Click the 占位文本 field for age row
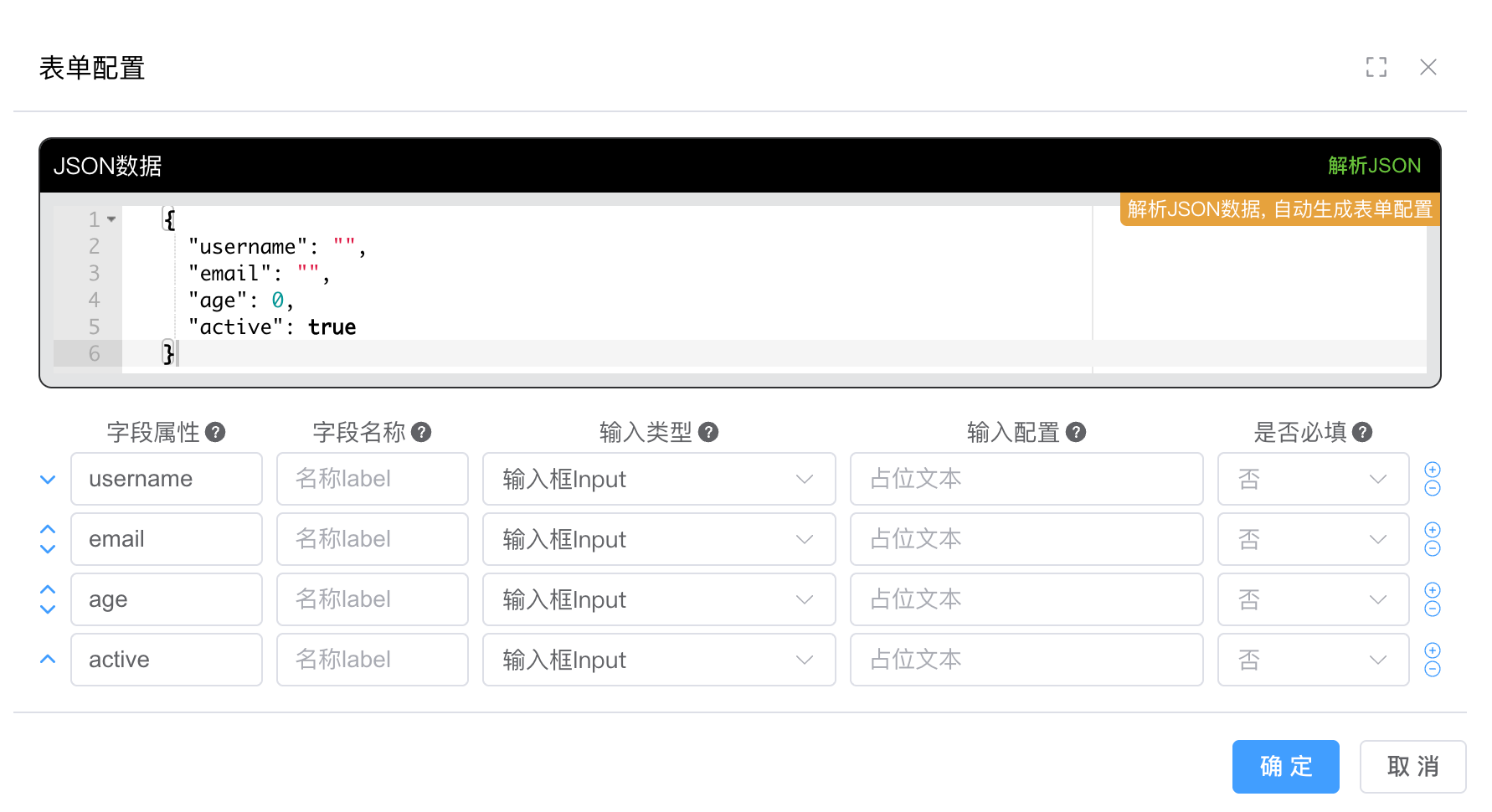 click(1026, 599)
